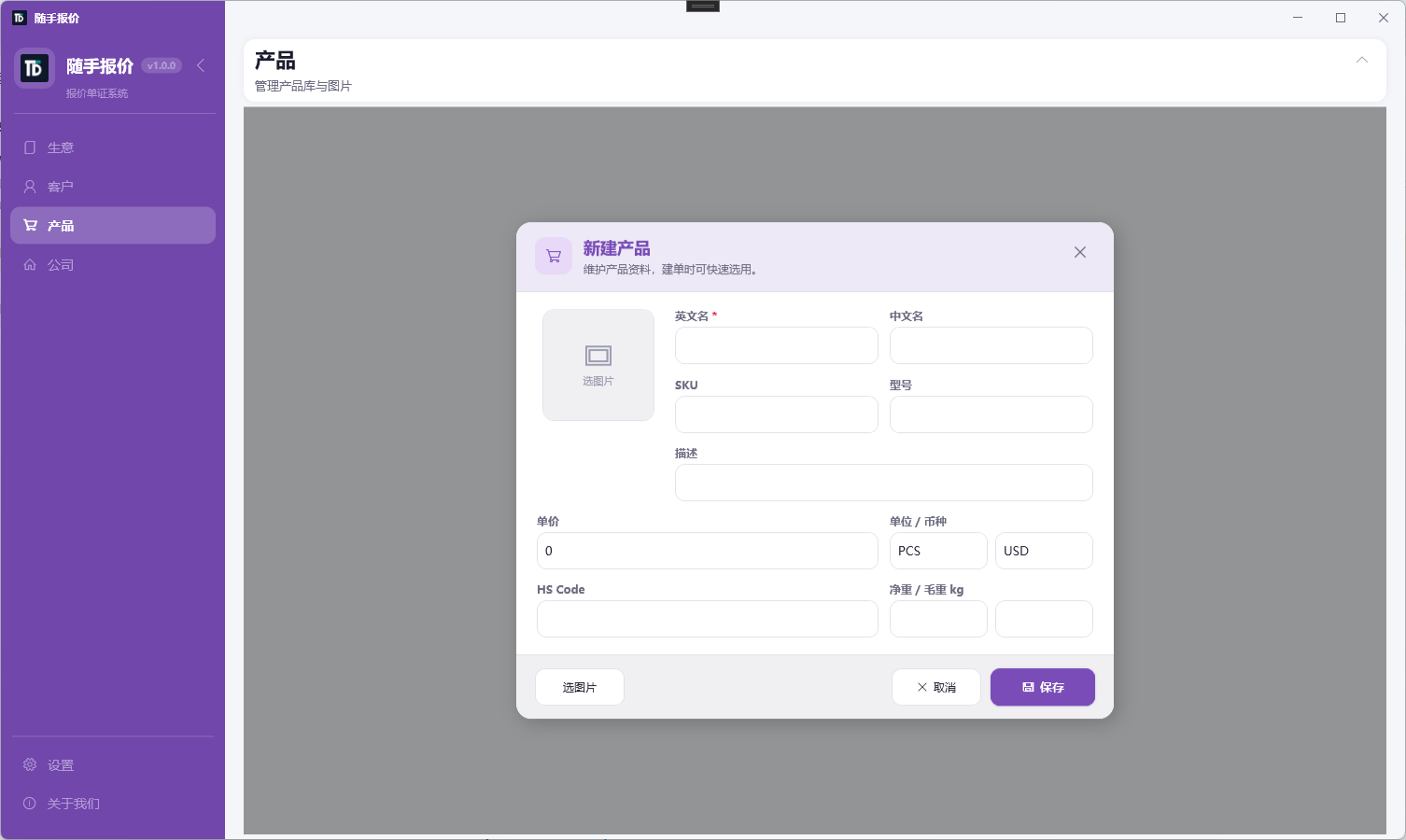The width and height of the screenshot is (1406, 840).
Task: Collapse the 产品 header panel chevron
Action: point(1362,60)
